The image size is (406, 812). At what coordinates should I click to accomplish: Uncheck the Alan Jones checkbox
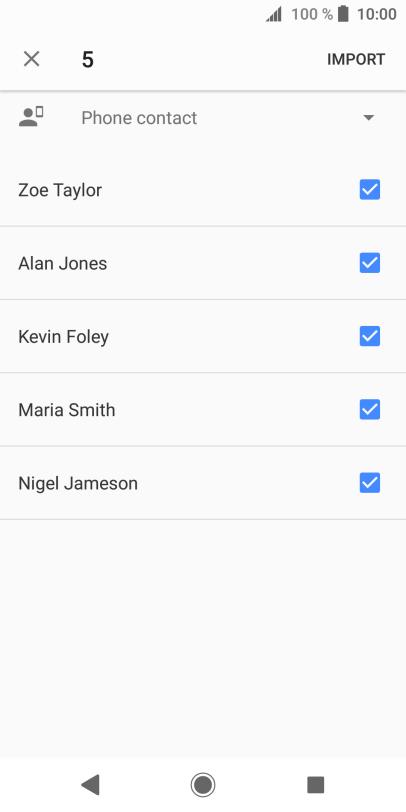tap(370, 263)
